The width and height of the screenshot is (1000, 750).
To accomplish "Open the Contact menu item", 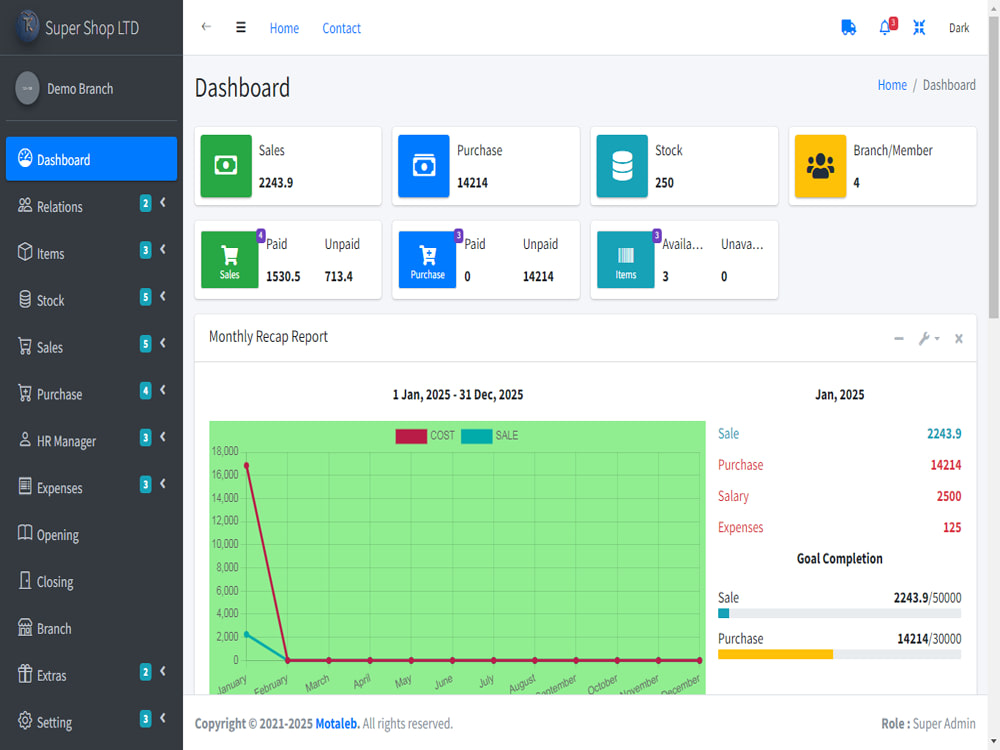I will 341,28.
